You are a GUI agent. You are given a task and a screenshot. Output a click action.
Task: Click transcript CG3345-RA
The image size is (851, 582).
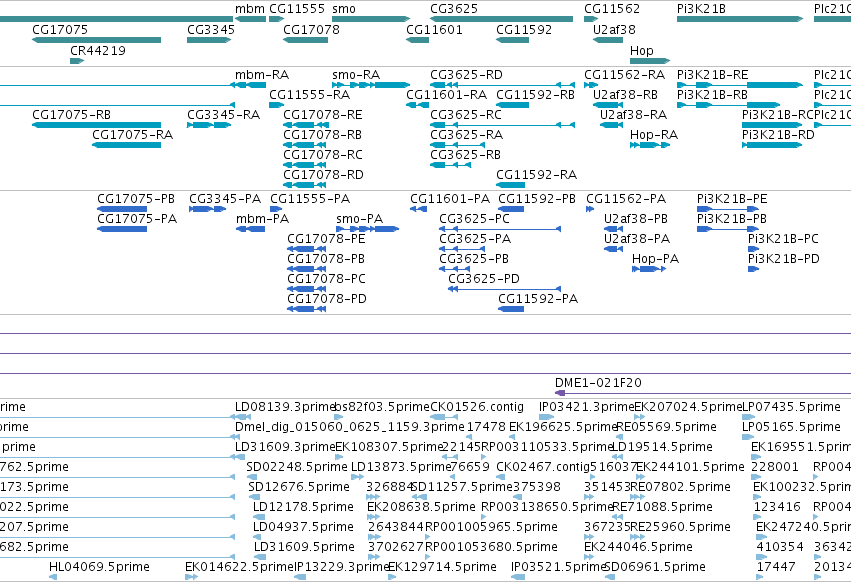(x=209, y=125)
